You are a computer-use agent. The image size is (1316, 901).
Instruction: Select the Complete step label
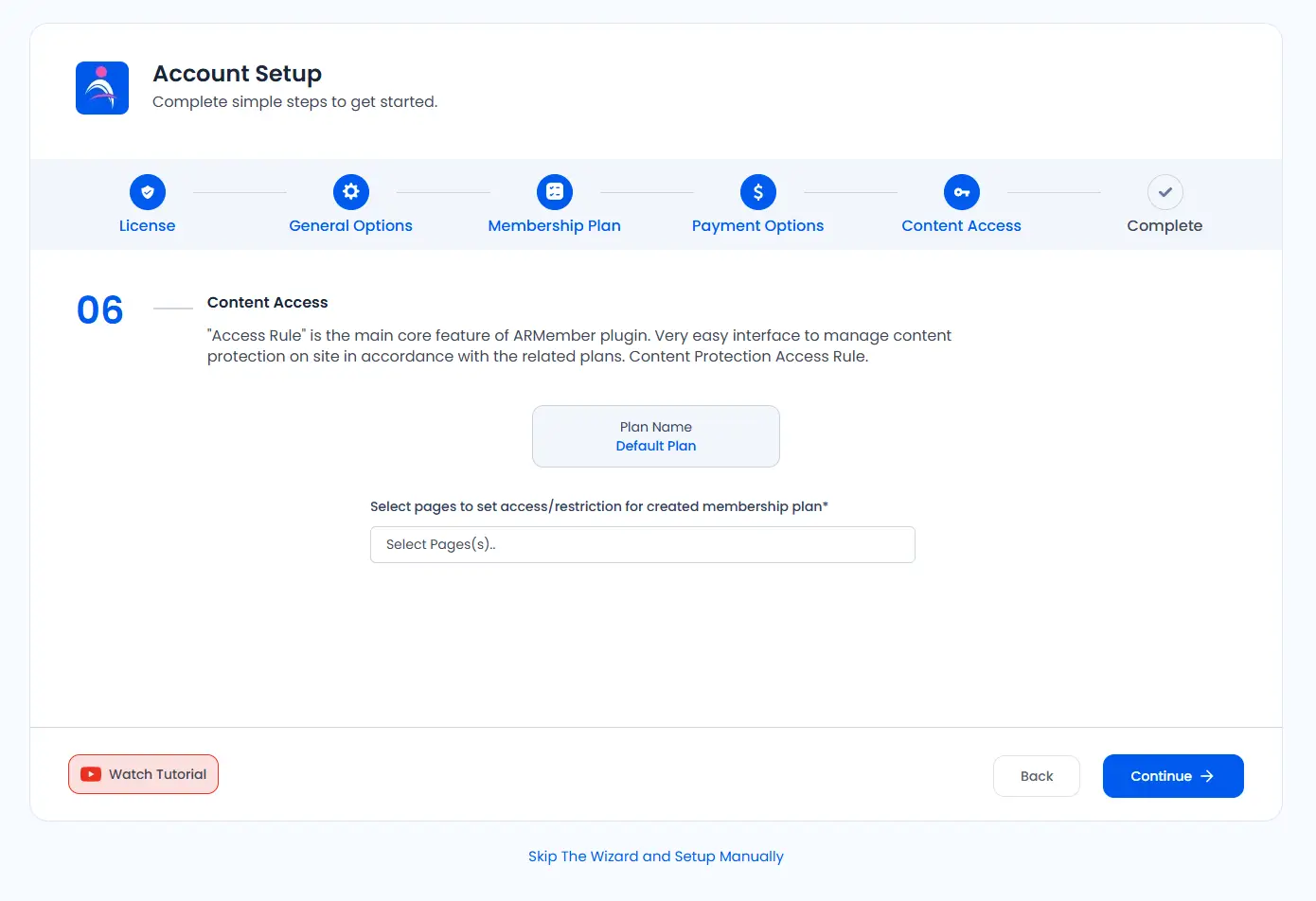[x=1165, y=225]
